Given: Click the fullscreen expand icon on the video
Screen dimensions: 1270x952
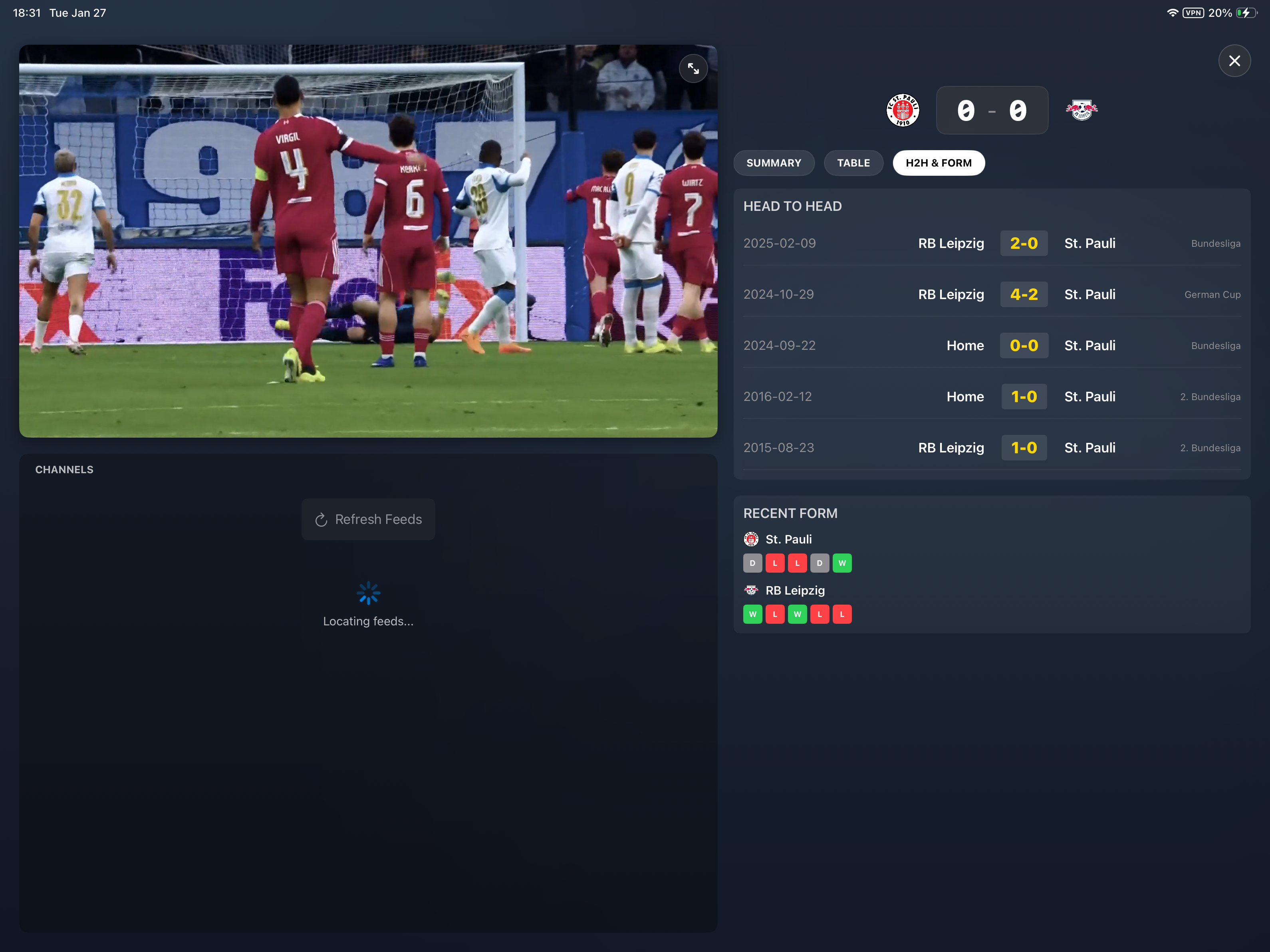Looking at the screenshot, I should [x=694, y=68].
